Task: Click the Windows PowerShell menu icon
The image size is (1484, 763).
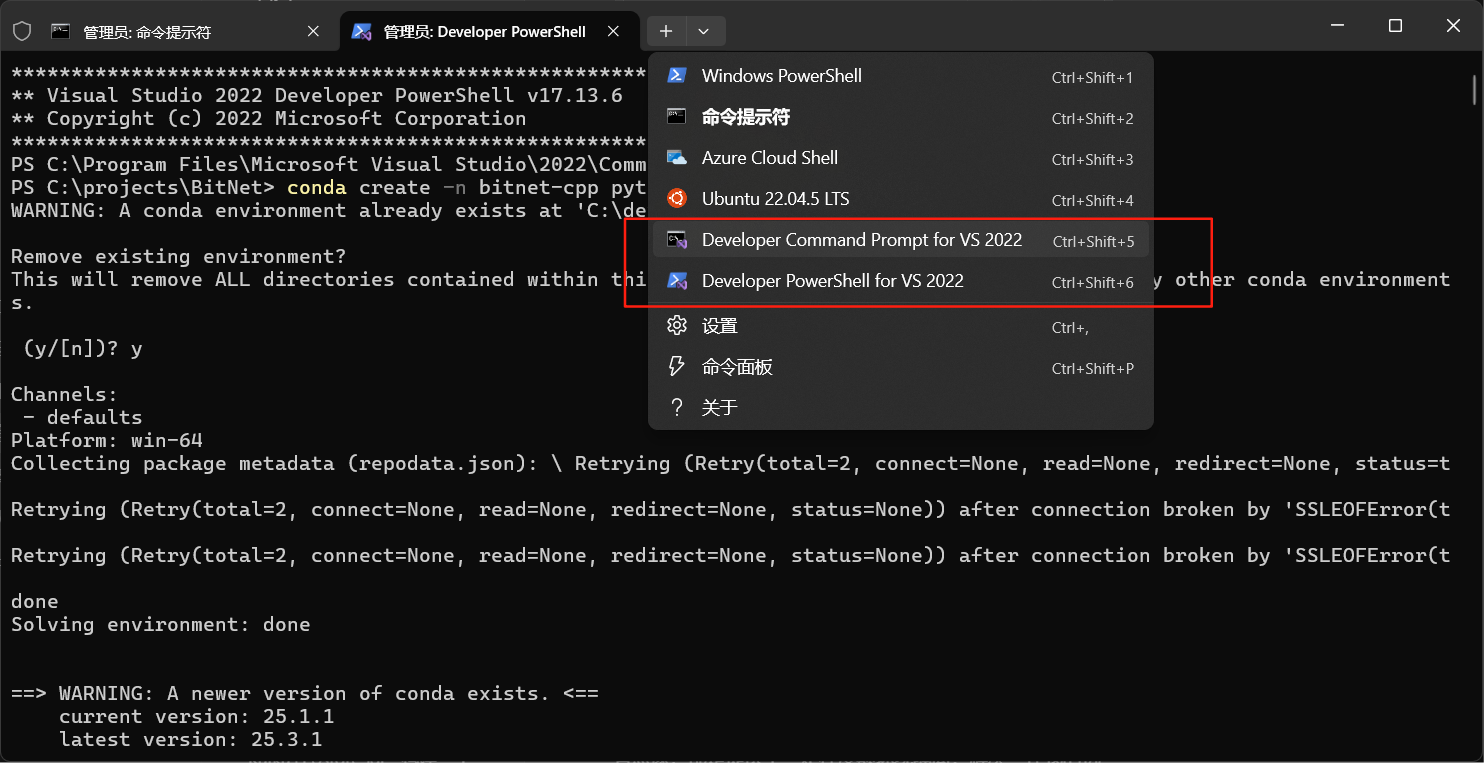Action: point(677,76)
